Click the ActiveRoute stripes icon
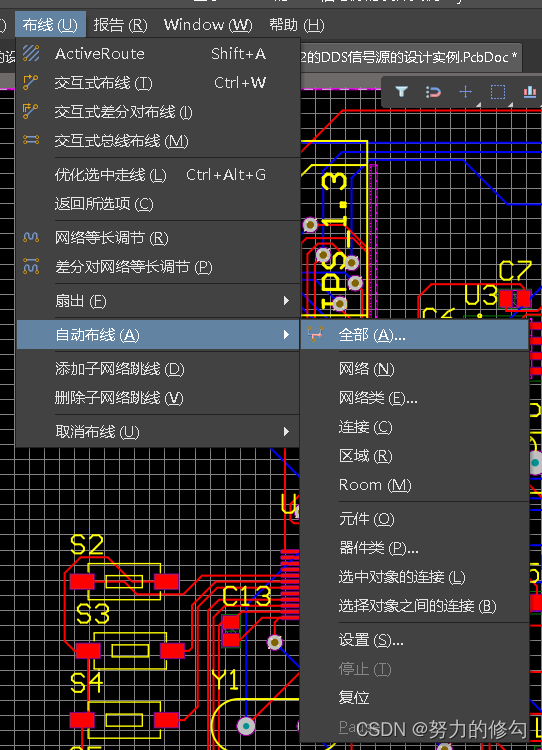The width and height of the screenshot is (542, 750). coord(31,53)
